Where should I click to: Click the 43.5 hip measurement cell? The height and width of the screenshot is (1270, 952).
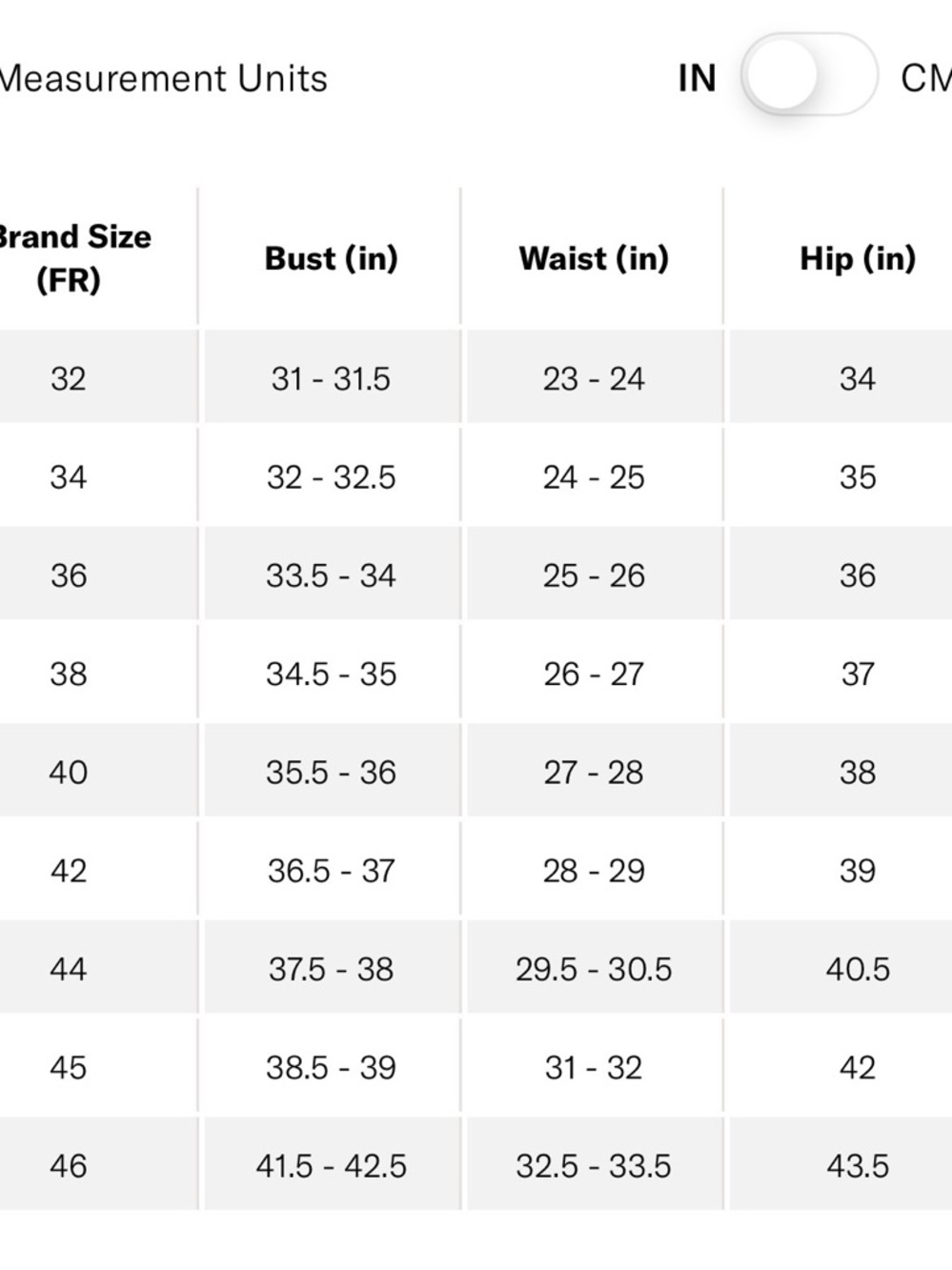point(857,1165)
